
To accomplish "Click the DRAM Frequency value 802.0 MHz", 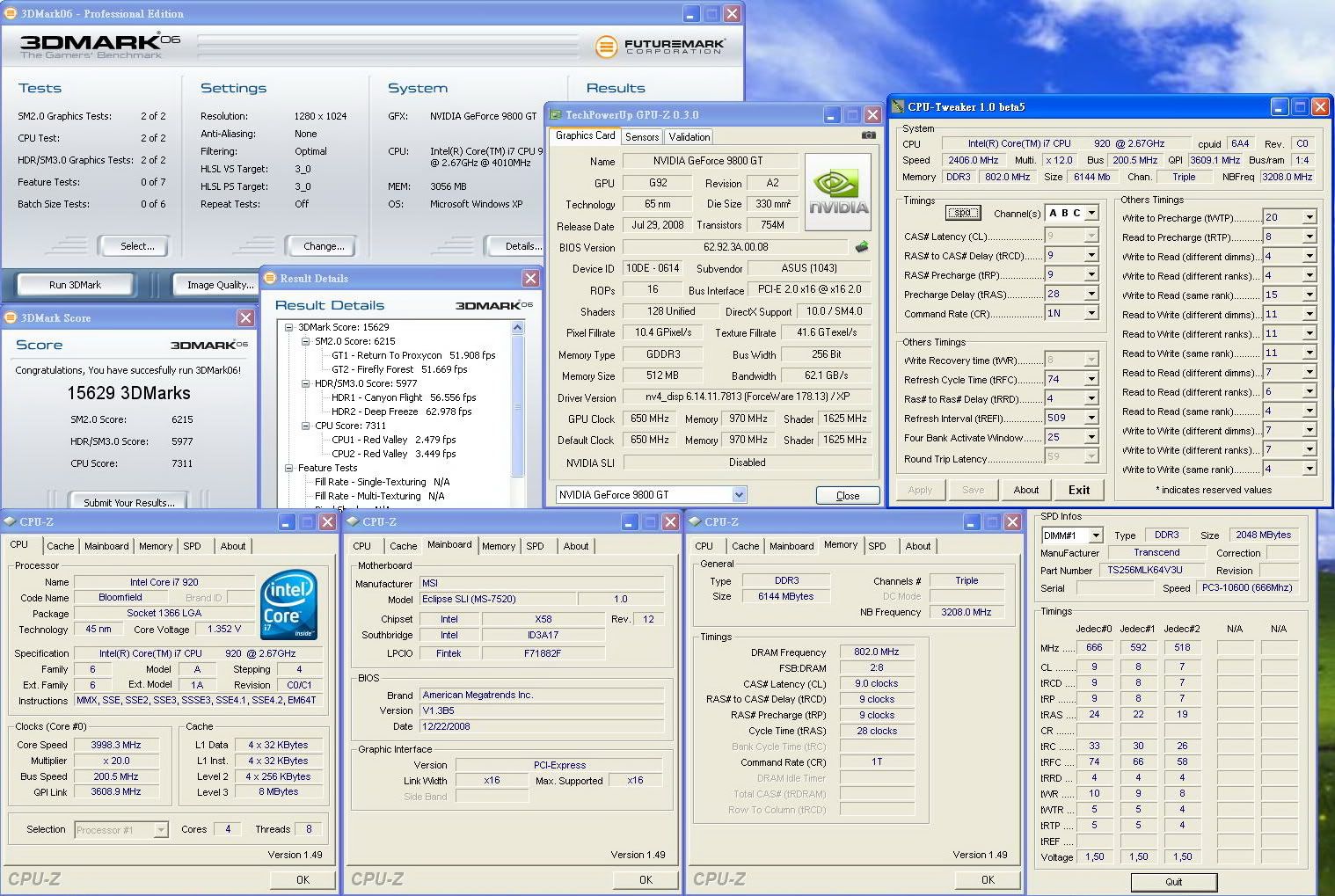I will pos(877,652).
